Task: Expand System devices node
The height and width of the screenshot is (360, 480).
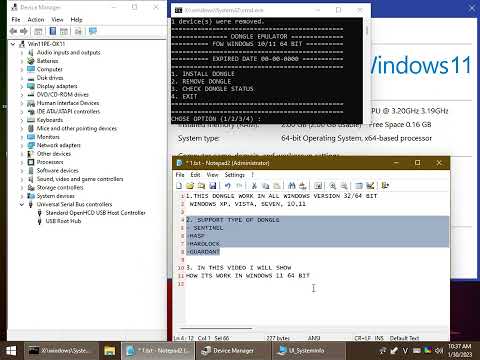Action: coord(22,196)
